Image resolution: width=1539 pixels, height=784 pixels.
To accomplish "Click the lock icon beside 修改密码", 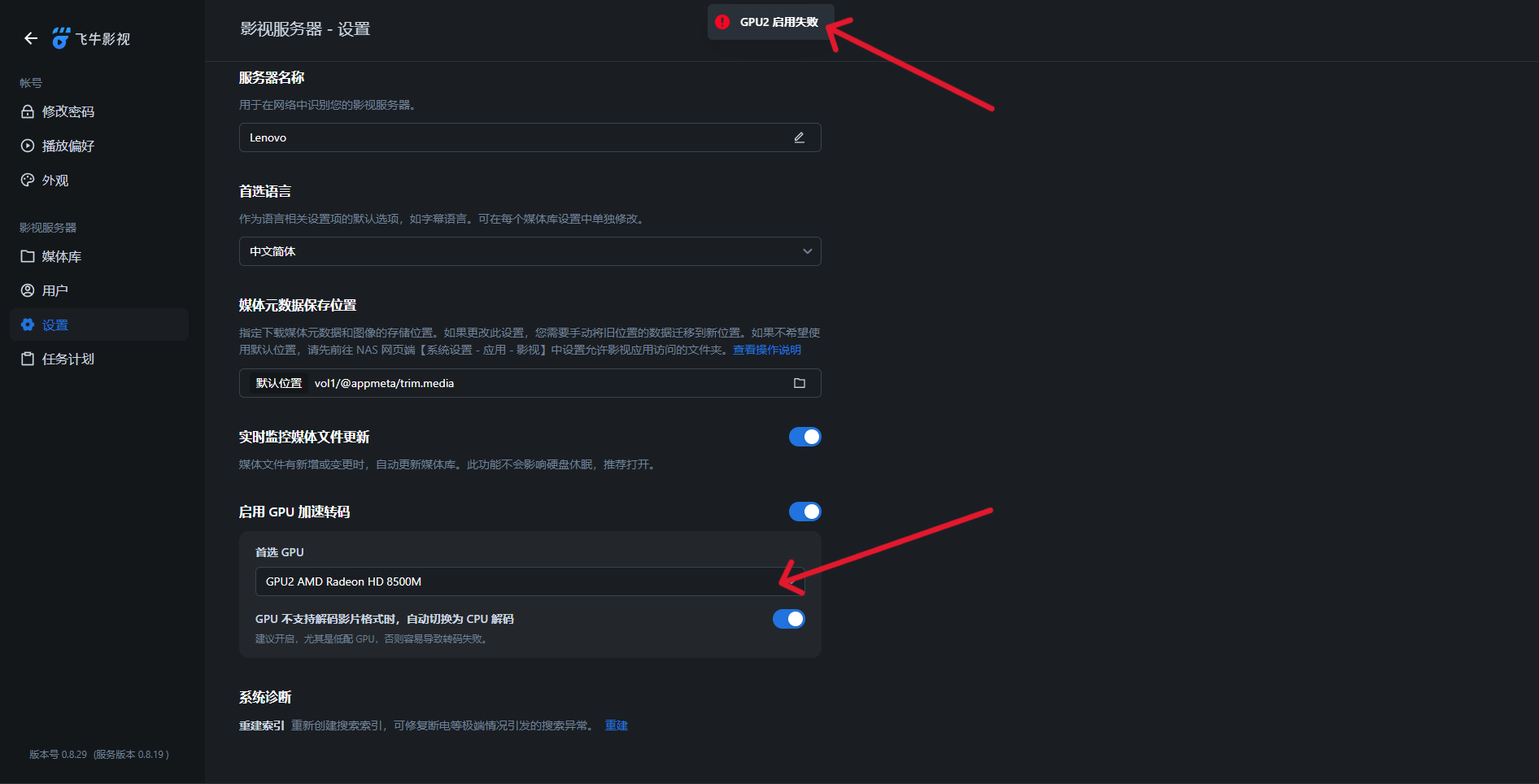I will (x=28, y=111).
